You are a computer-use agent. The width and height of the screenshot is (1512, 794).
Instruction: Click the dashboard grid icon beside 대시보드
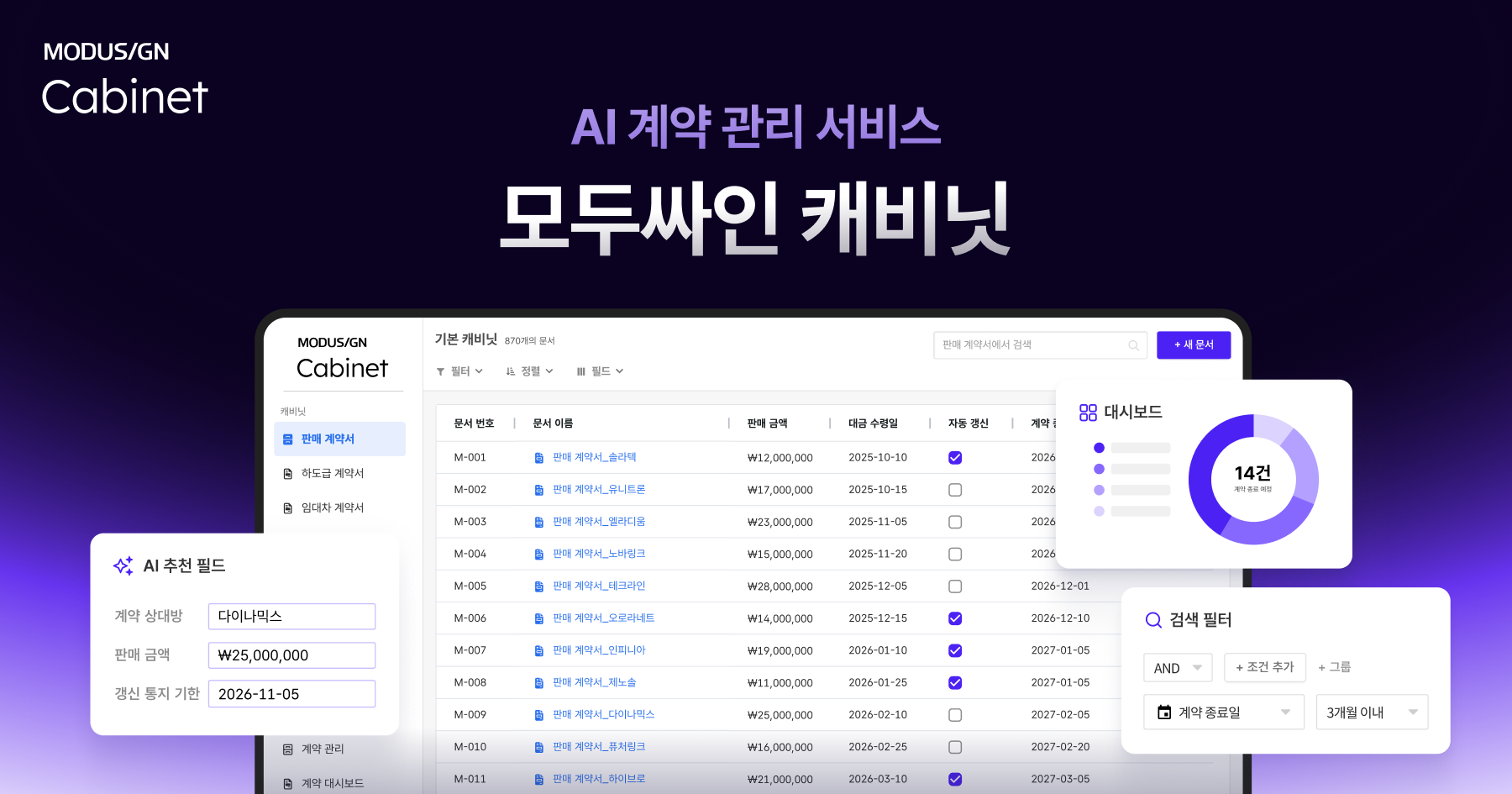pos(1087,413)
